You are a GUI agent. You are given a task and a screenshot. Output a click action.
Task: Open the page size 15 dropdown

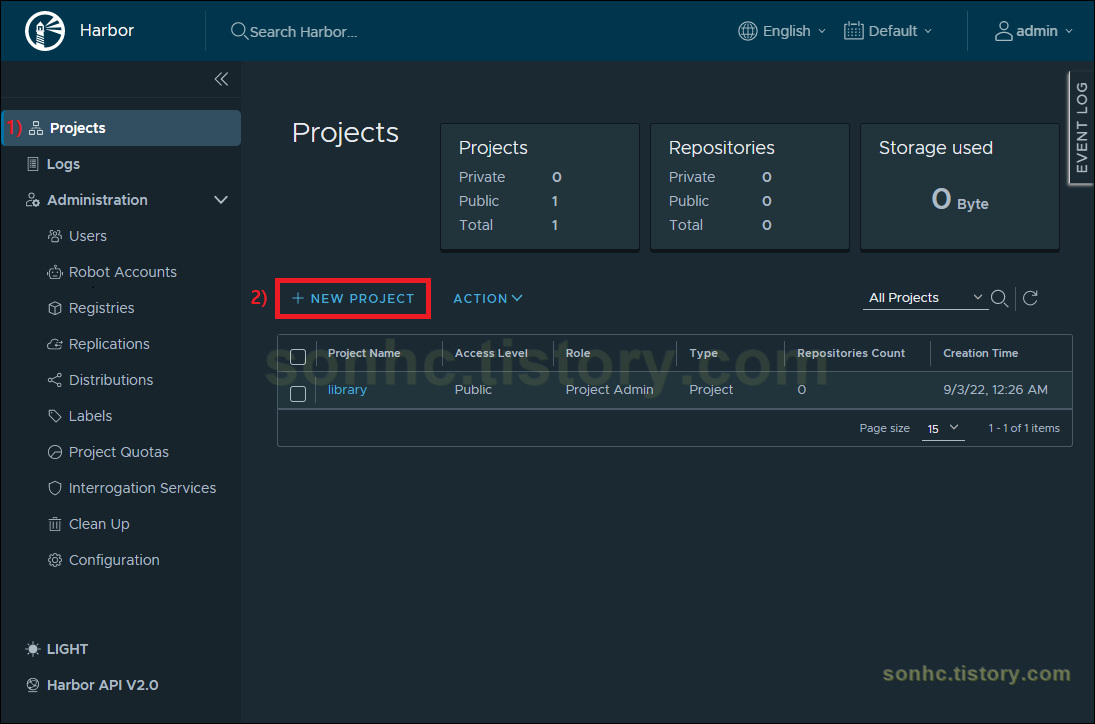click(x=943, y=429)
